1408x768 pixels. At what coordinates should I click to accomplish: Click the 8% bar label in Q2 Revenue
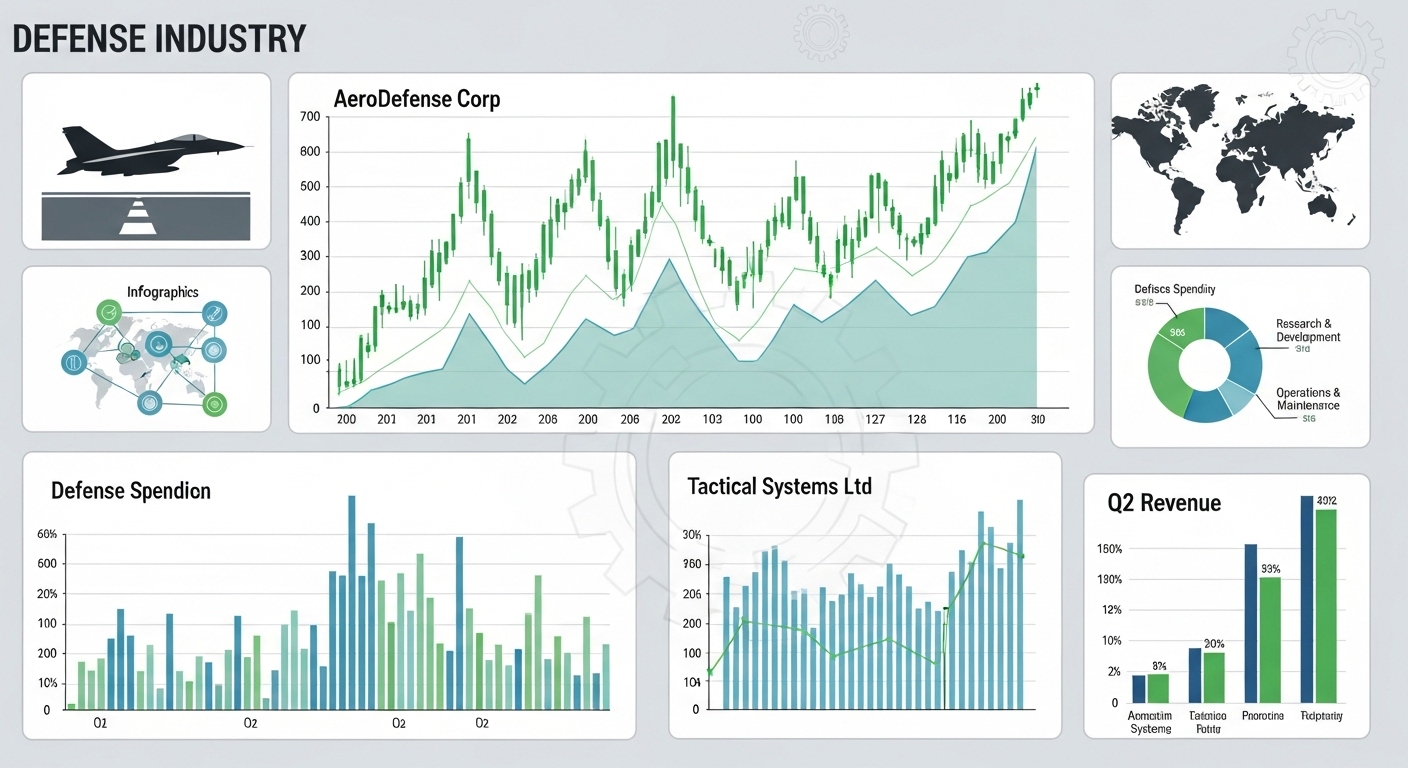tap(1159, 666)
